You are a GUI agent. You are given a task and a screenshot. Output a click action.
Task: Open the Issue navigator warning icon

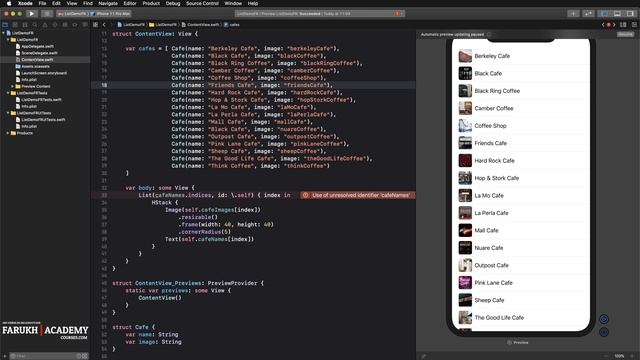45,25
